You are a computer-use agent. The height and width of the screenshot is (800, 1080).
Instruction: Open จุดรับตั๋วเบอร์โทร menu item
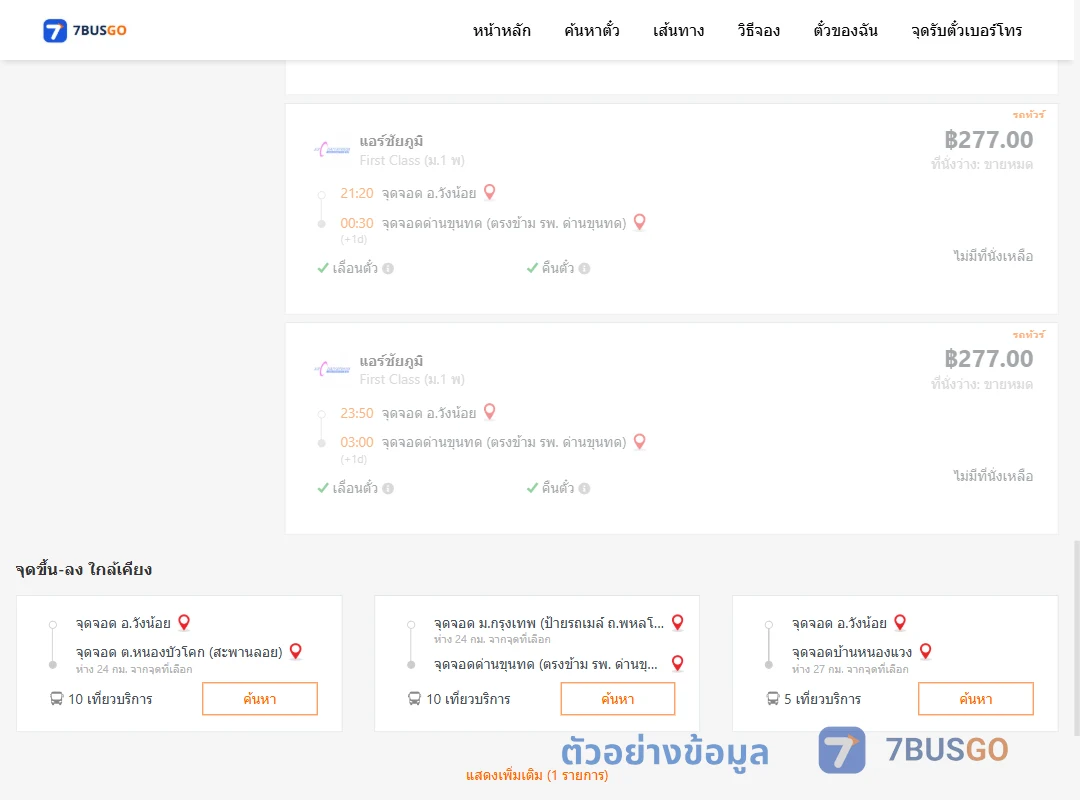pos(966,30)
